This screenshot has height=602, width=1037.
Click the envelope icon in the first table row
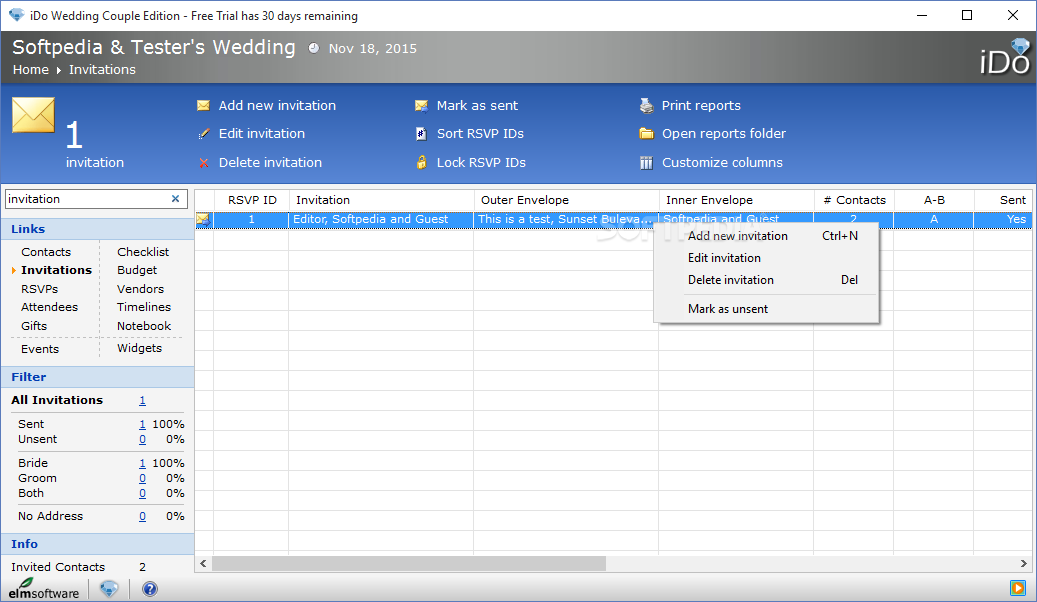point(204,220)
